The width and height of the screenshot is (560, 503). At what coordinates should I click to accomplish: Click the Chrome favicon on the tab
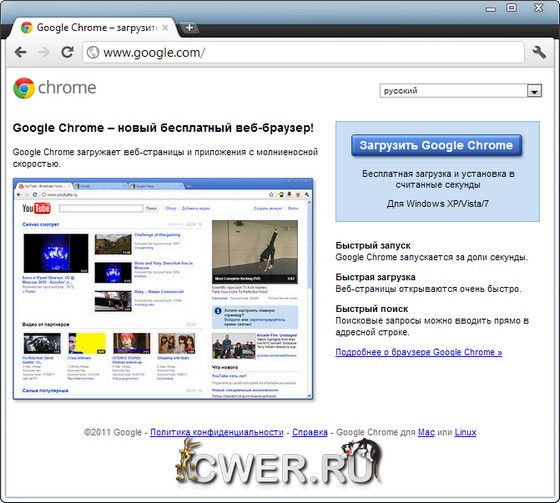pyautogui.click(x=26, y=28)
